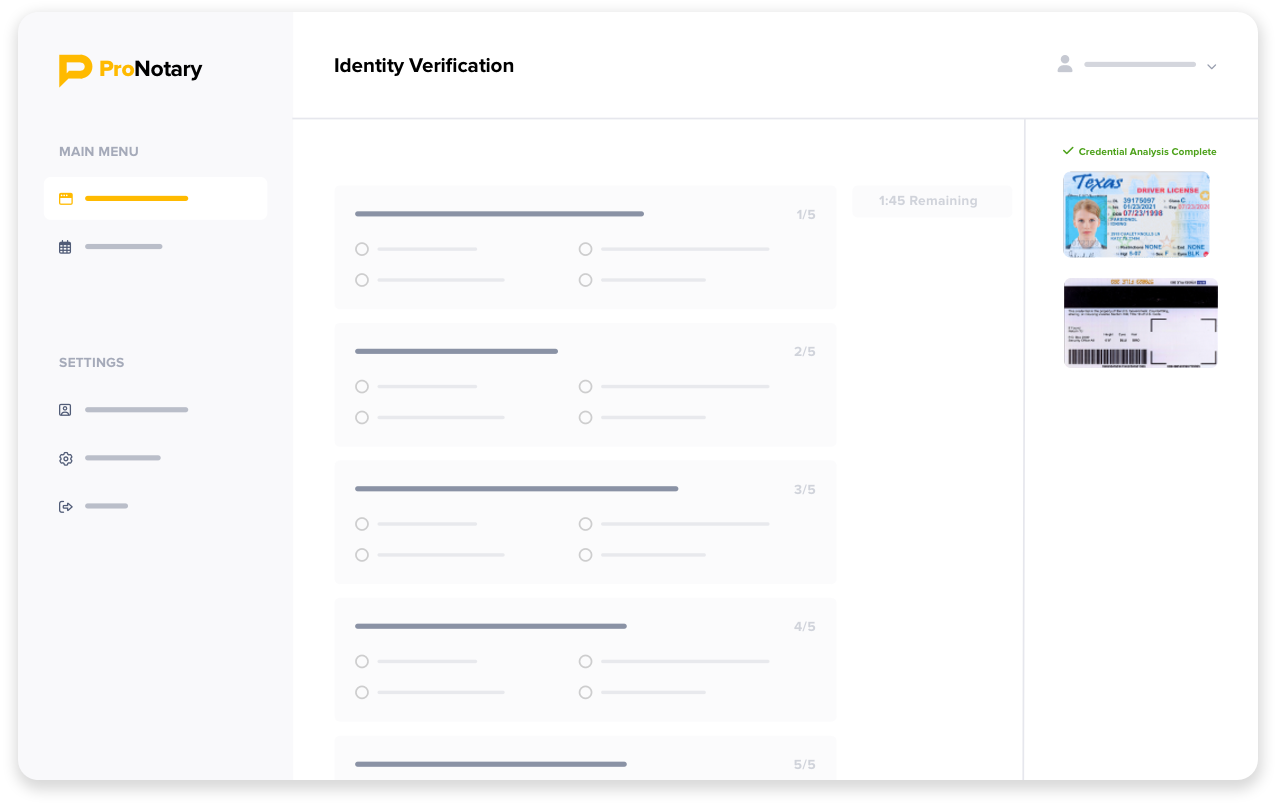This screenshot has height=804, width=1276.
Task: Click the account name field in header
Action: [x=1140, y=63]
